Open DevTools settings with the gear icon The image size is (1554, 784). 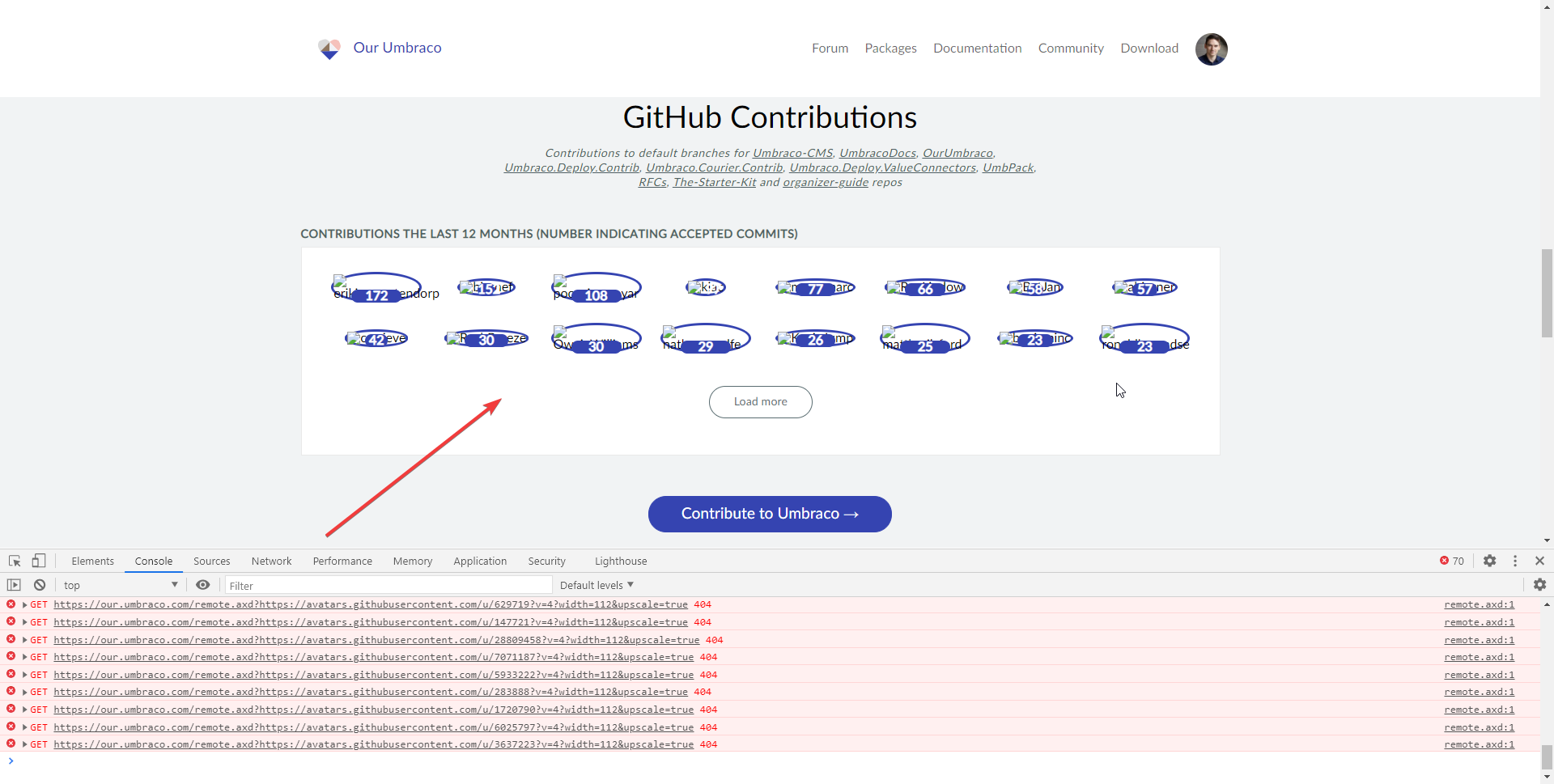pyautogui.click(x=1490, y=561)
